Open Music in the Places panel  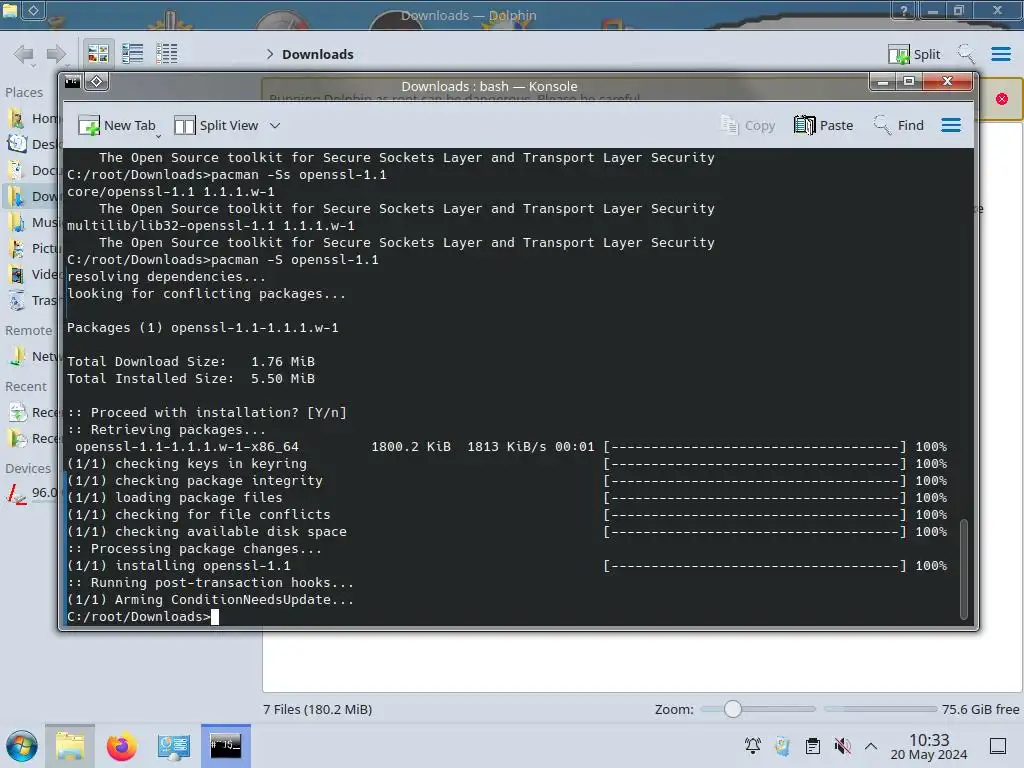pos(31,223)
